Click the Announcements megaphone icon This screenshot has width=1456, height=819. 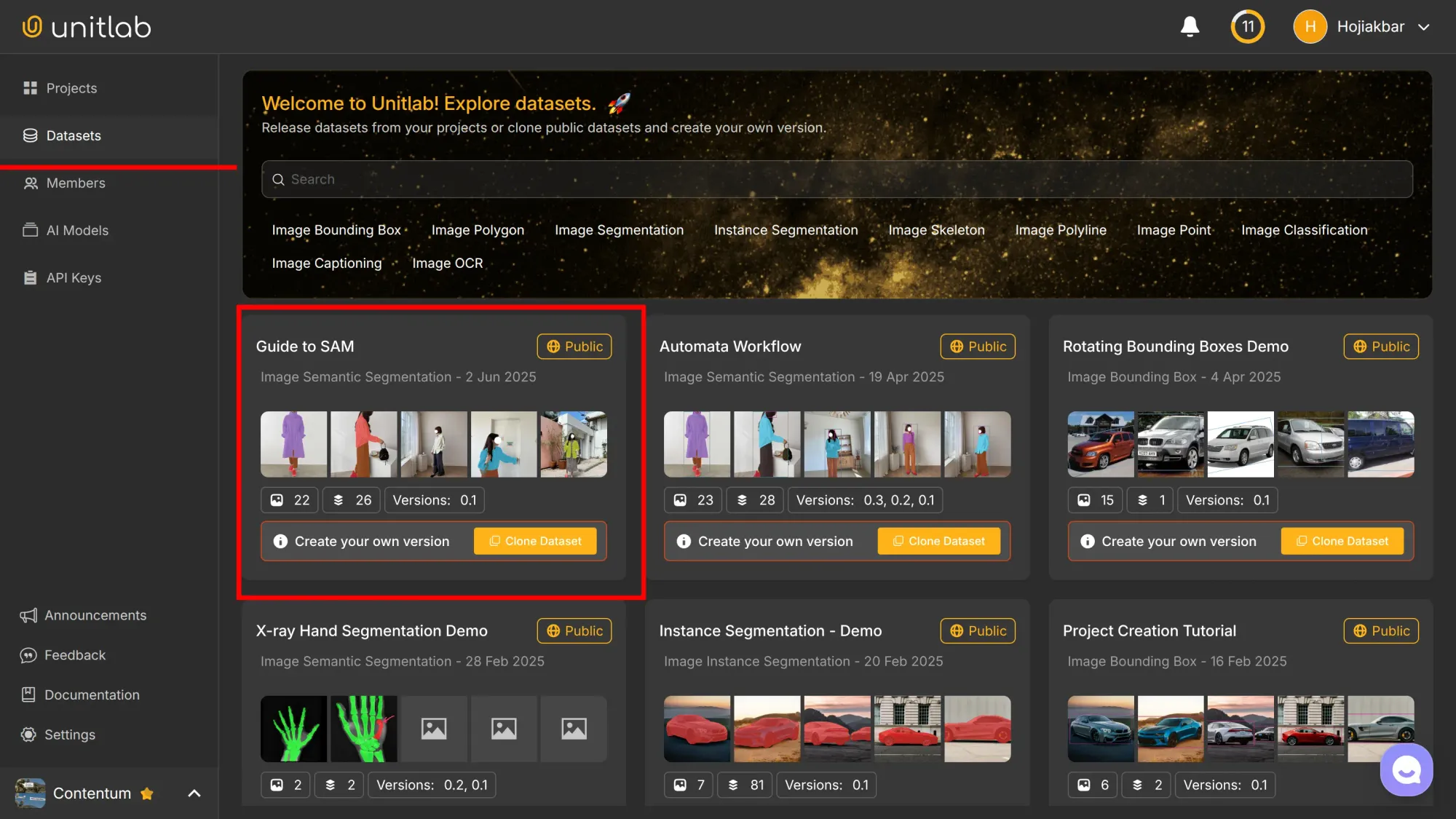coord(28,616)
